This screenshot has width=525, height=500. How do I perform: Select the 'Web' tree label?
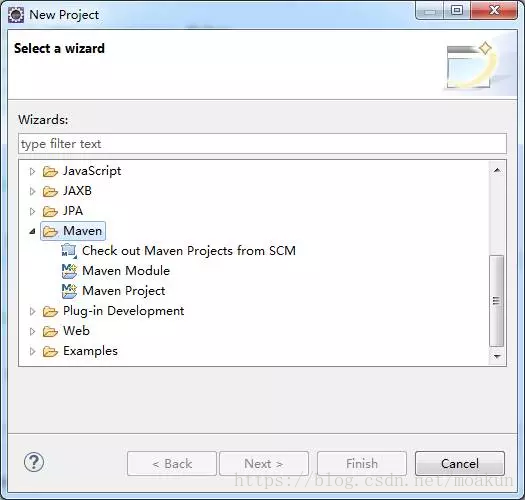pyautogui.click(x=76, y=331)
